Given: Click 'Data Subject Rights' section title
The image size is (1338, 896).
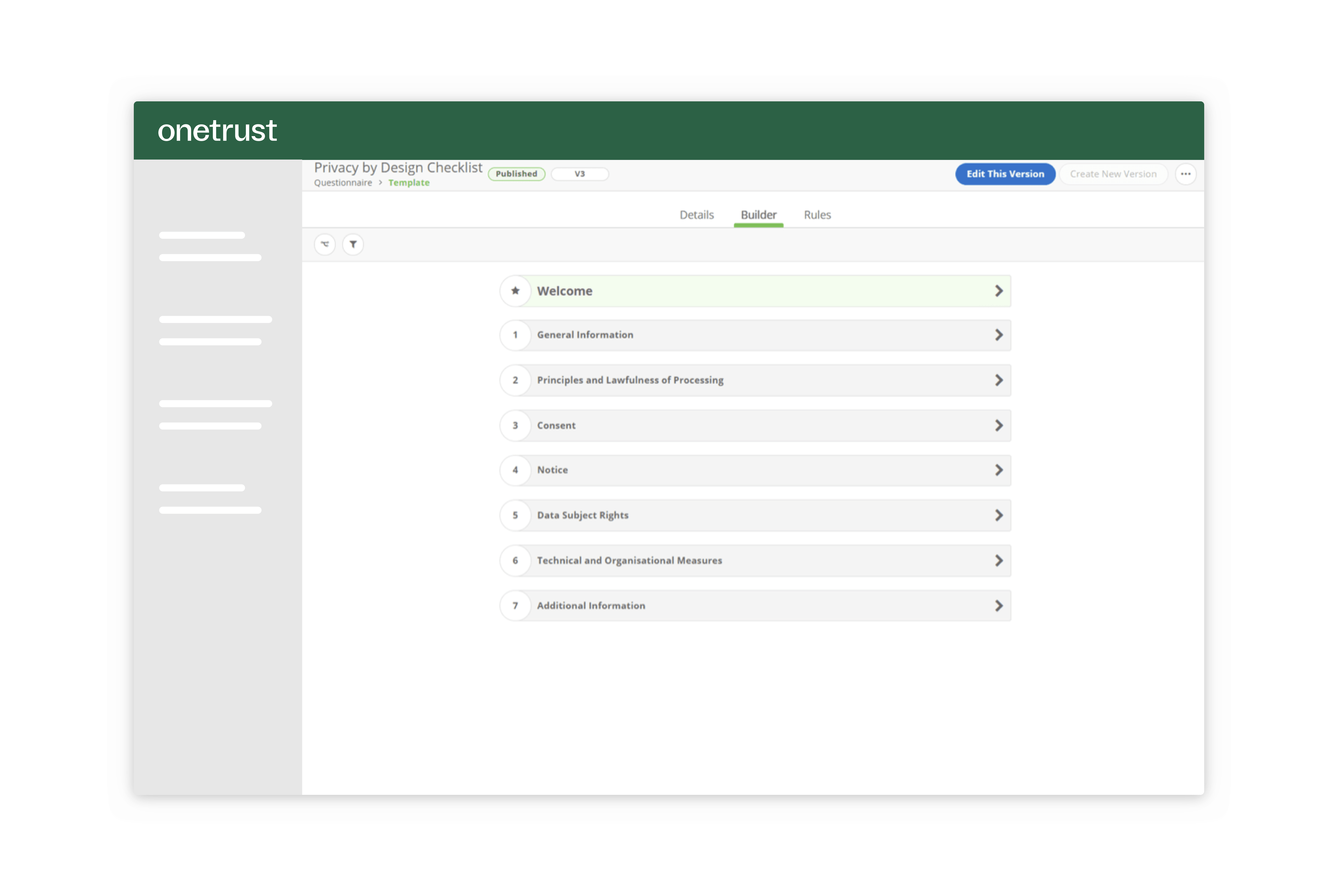Looking at the screenshot, I should (x=583, y=515).
